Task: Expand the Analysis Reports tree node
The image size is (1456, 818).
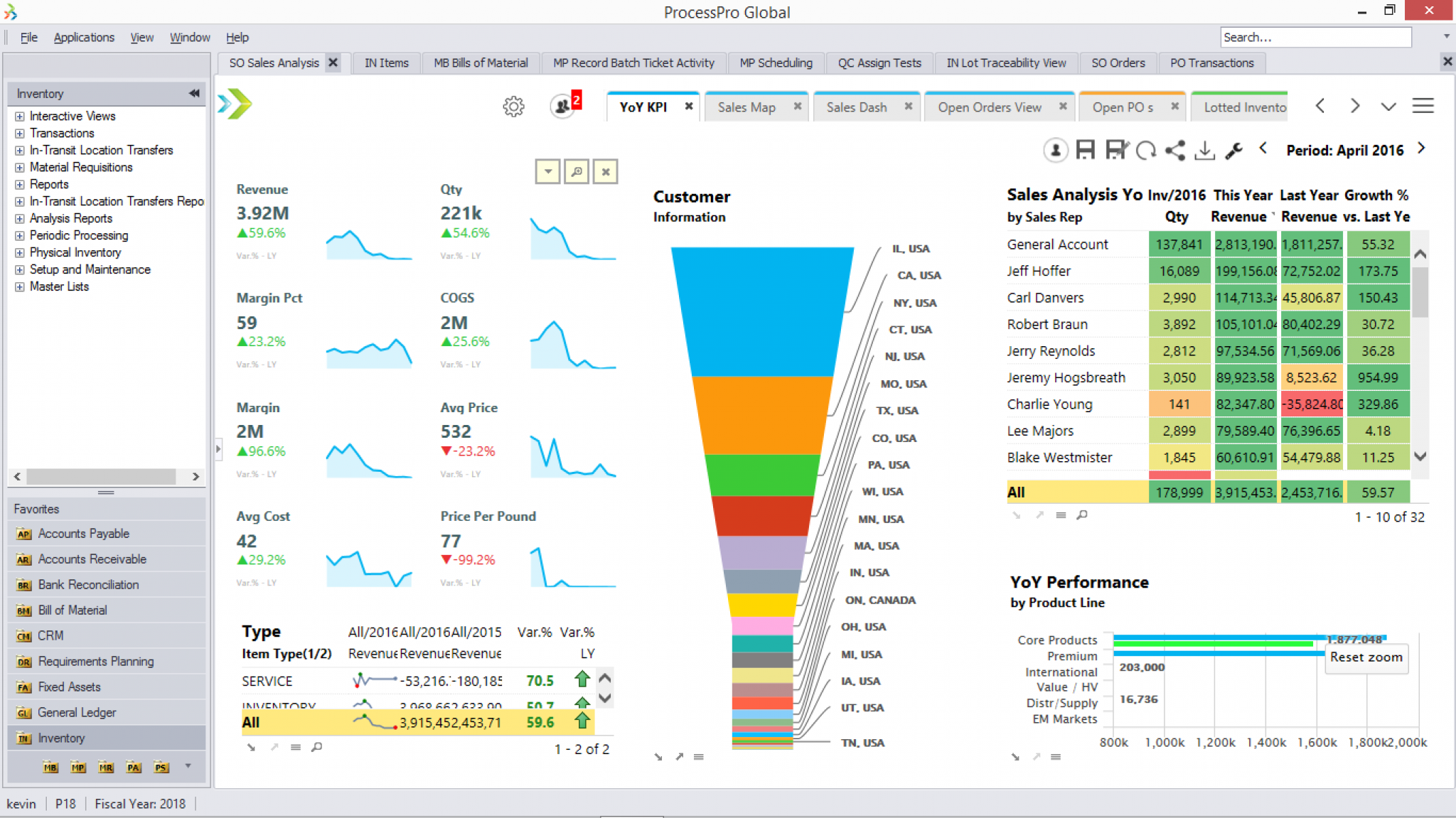Action: click(x=19, y=218)
